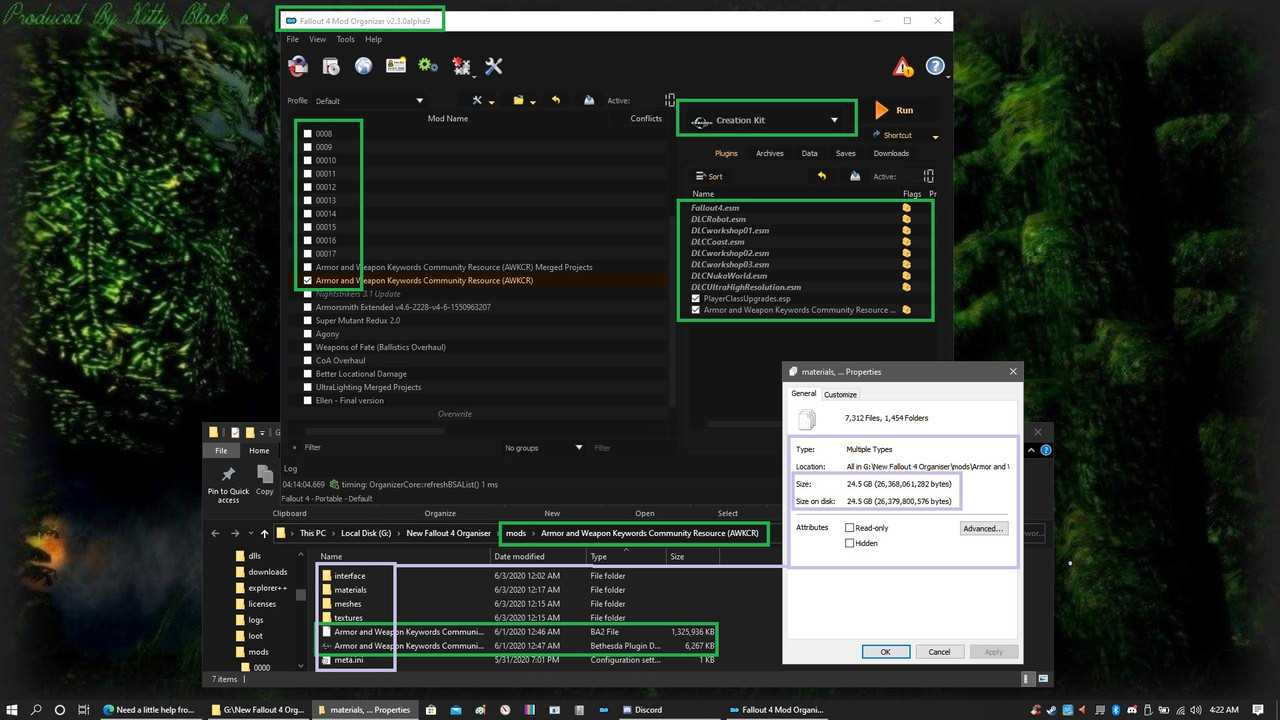1280x720 pixels.
Task: Open the Home tab in File Explorer
Action: [x=259, y=451]
